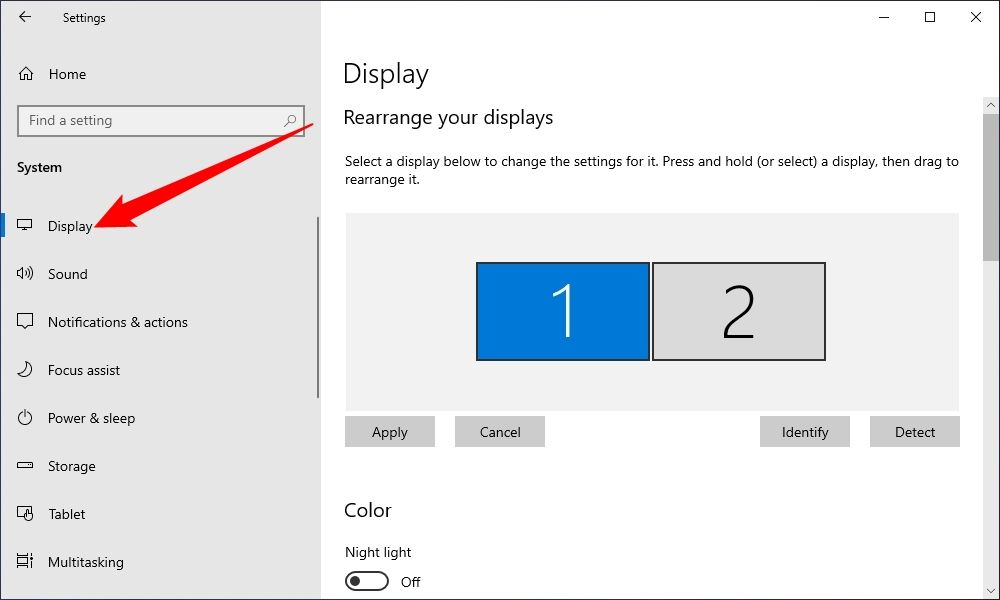
Task: Click the back arrow to go back
Action: pyautogui.click(x=22, y=17)
